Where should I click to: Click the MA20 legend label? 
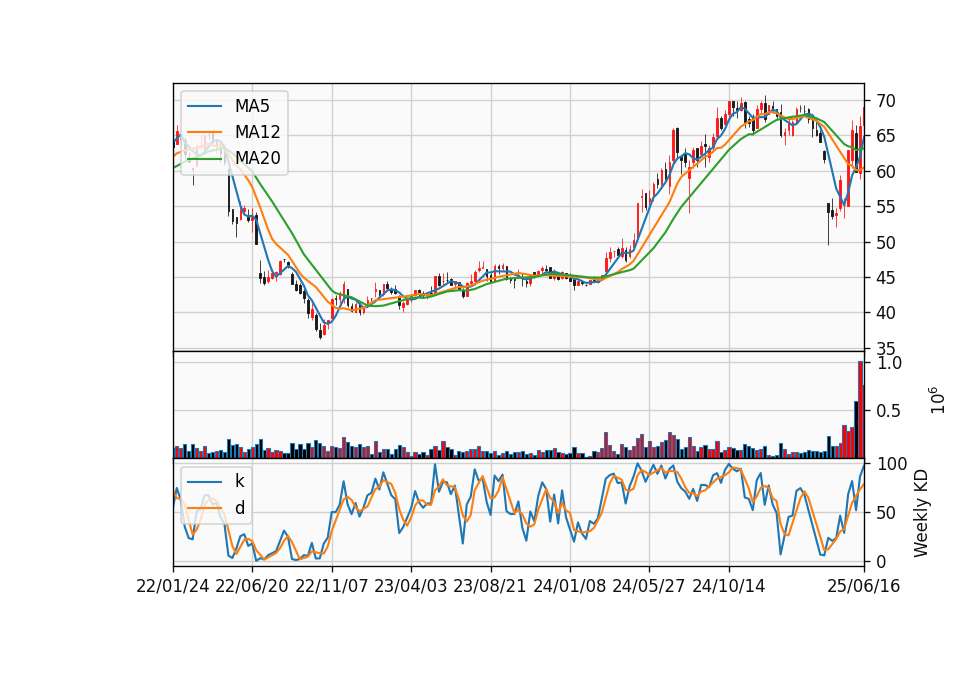tap(257, 158)
